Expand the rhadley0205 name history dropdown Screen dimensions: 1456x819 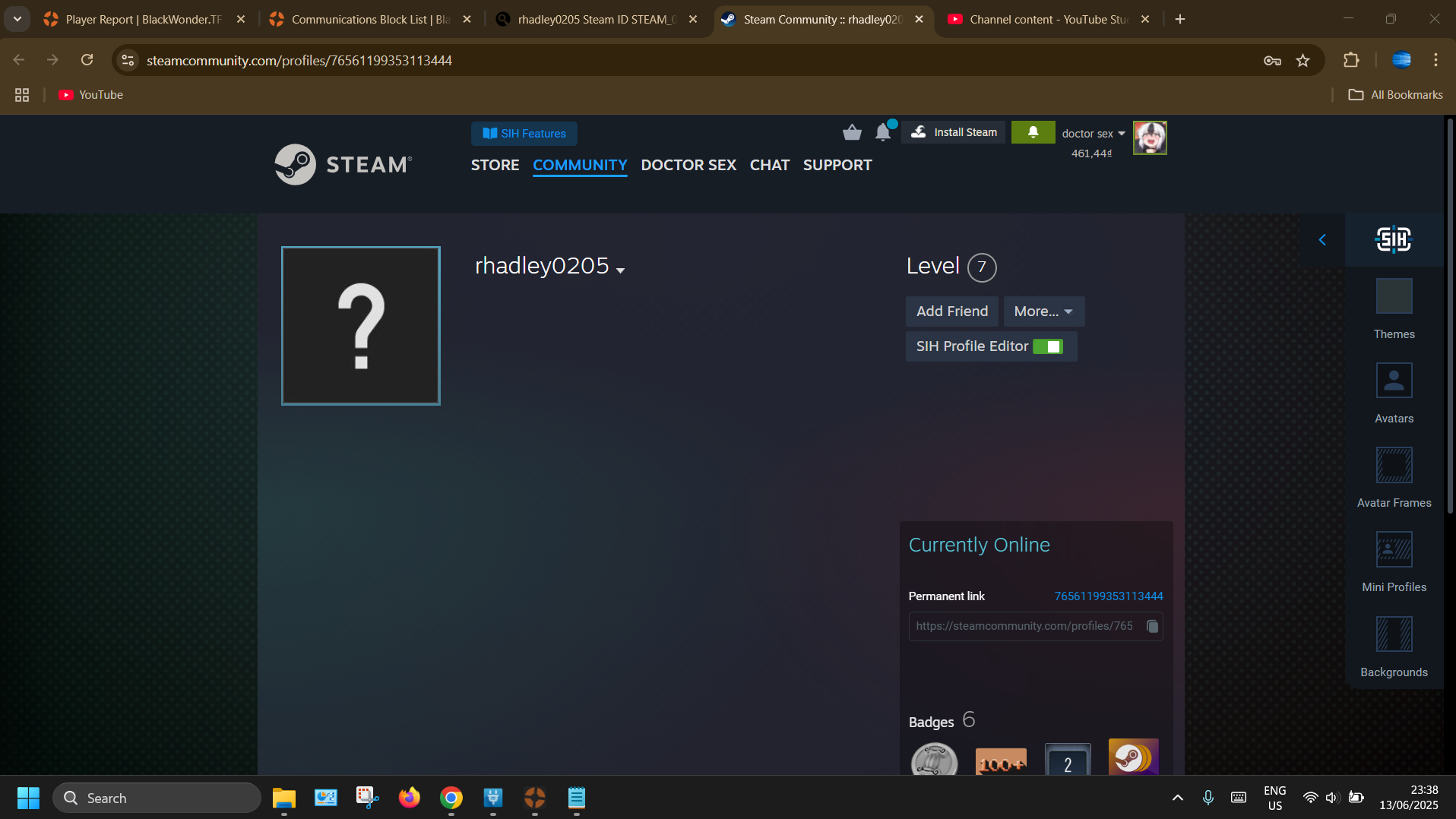(621, 270)
